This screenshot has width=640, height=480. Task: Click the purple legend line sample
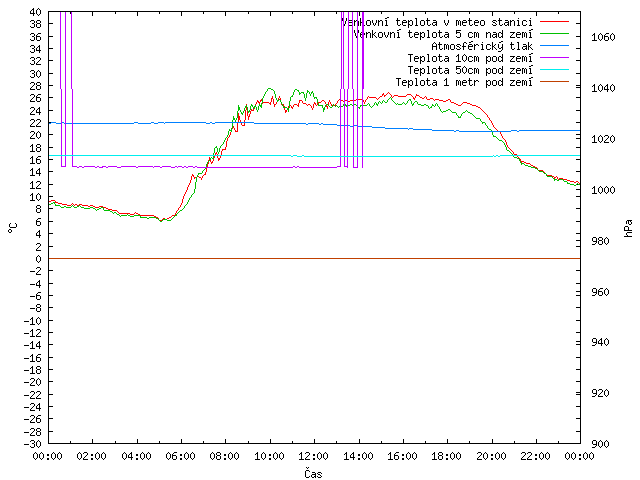pos(554,58)
